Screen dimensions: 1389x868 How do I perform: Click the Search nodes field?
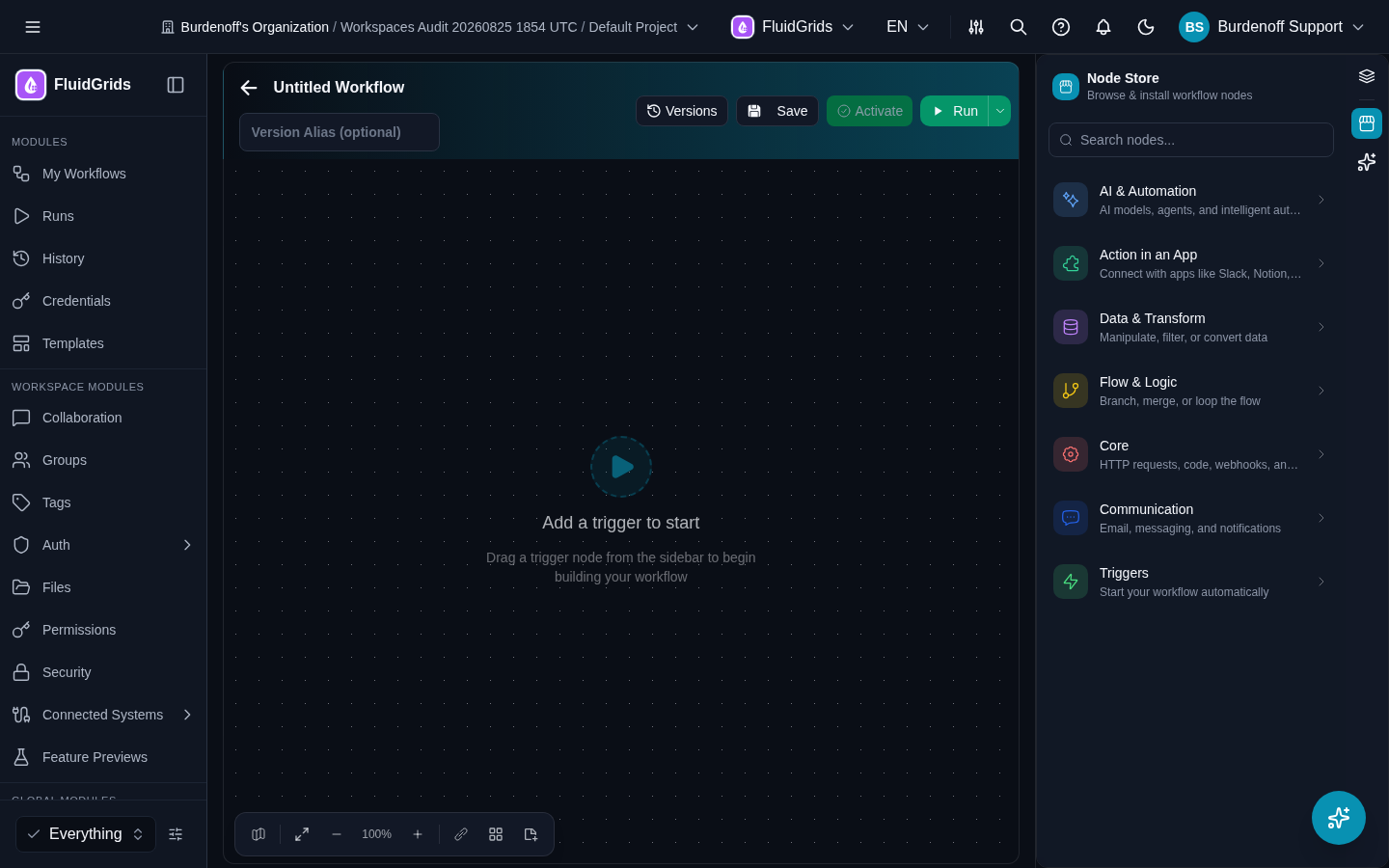pyautogui.click(x=1191, y=140)
